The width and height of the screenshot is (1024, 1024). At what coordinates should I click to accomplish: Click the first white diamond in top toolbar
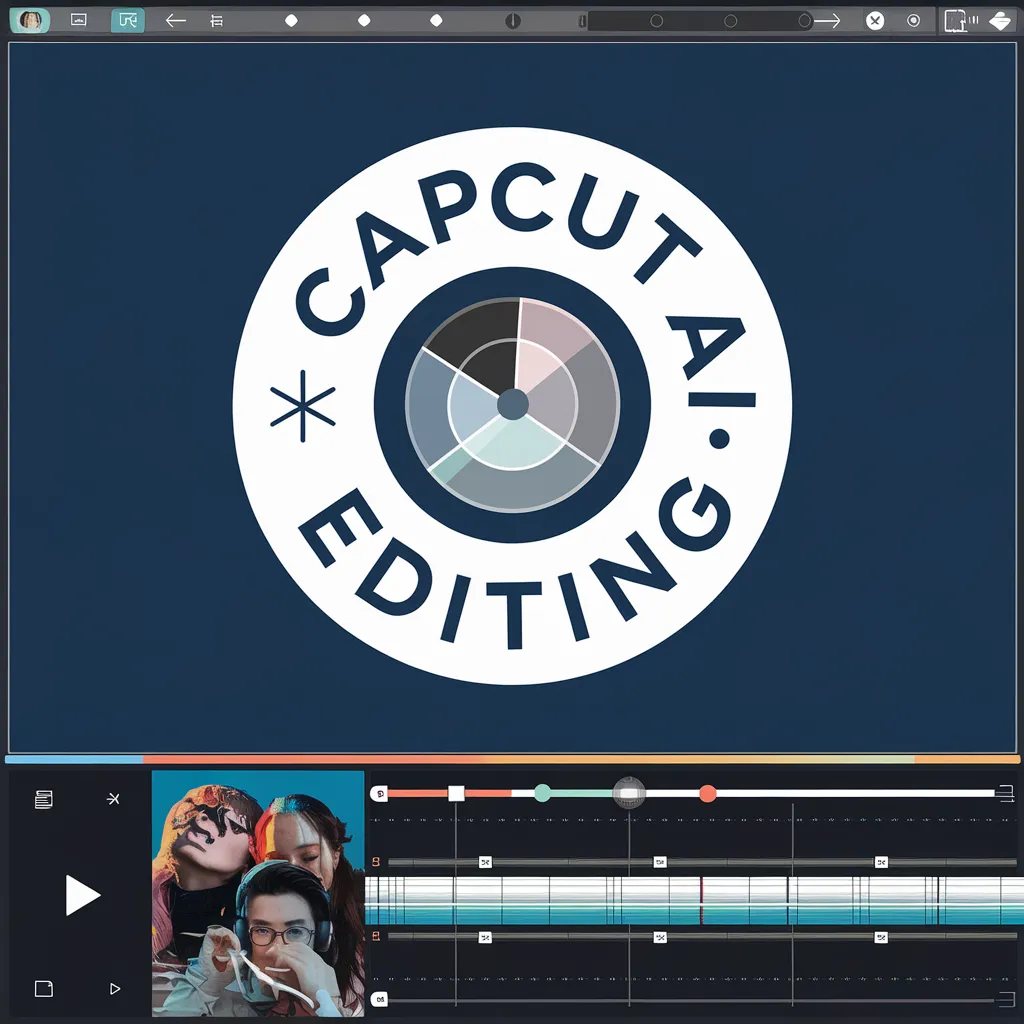coord(291,20)
